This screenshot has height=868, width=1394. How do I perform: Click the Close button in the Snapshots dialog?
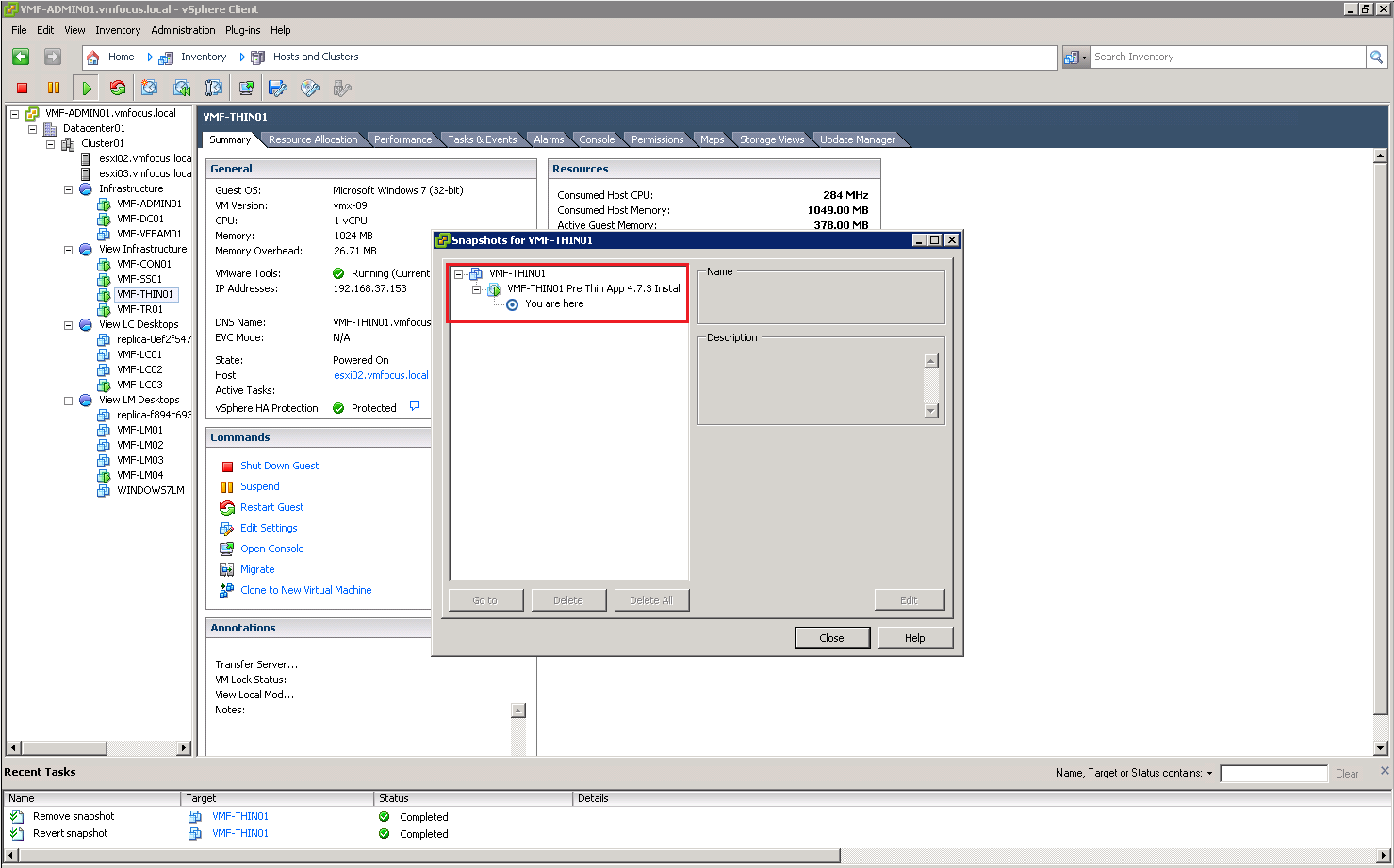[831, 638]
